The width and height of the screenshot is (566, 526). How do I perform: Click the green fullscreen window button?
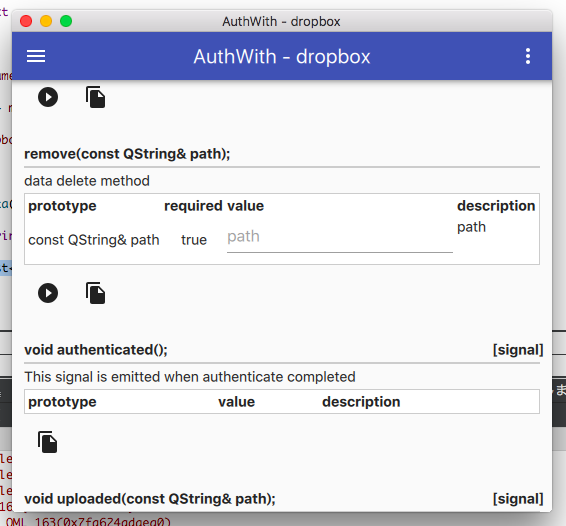click(66, 21)
